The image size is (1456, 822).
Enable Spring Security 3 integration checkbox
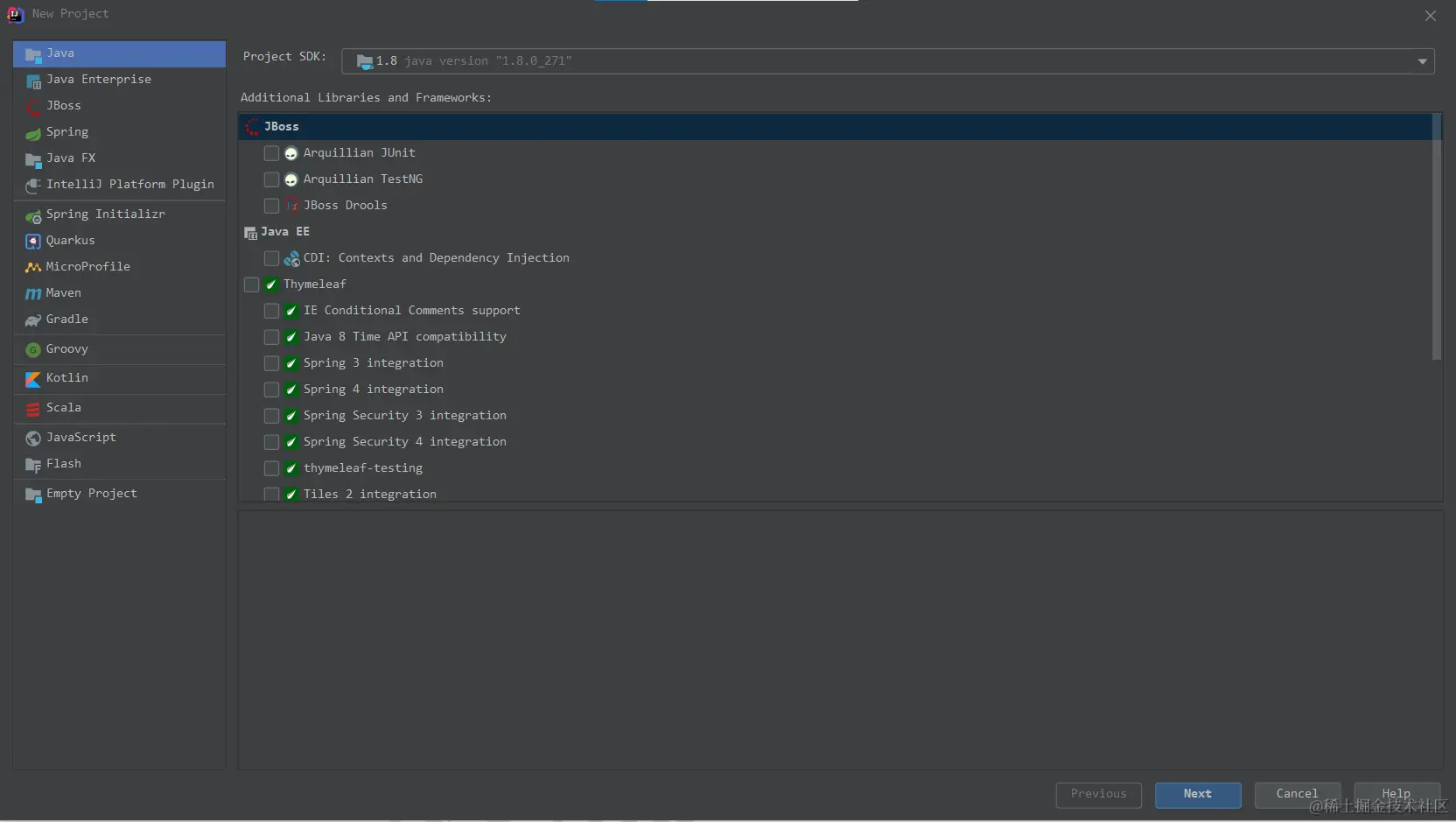tap(271, 416)
